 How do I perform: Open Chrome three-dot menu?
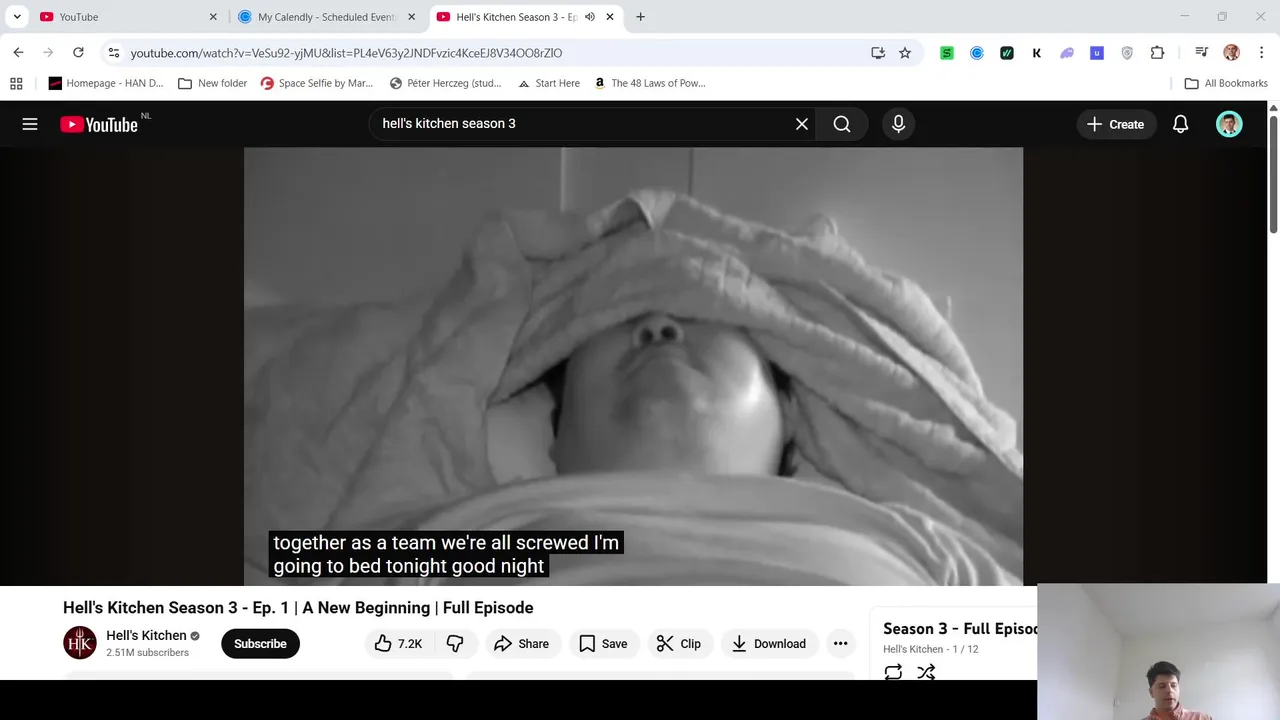point(1261,53)
